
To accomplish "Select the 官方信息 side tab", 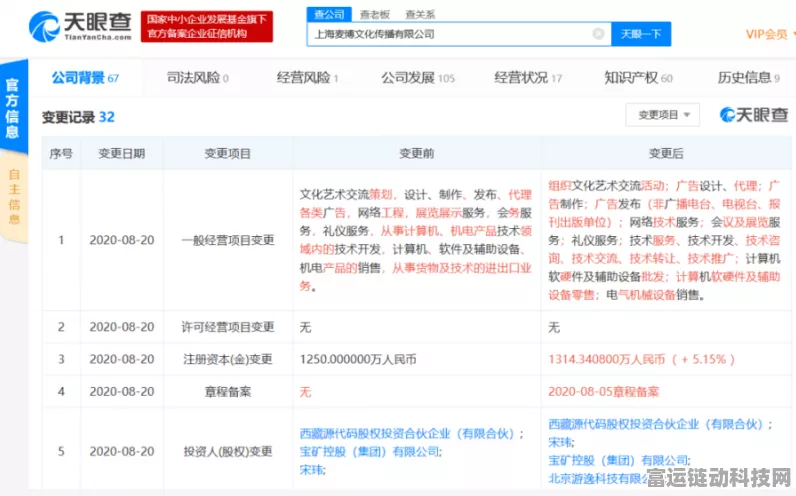I will coord(13,108).
